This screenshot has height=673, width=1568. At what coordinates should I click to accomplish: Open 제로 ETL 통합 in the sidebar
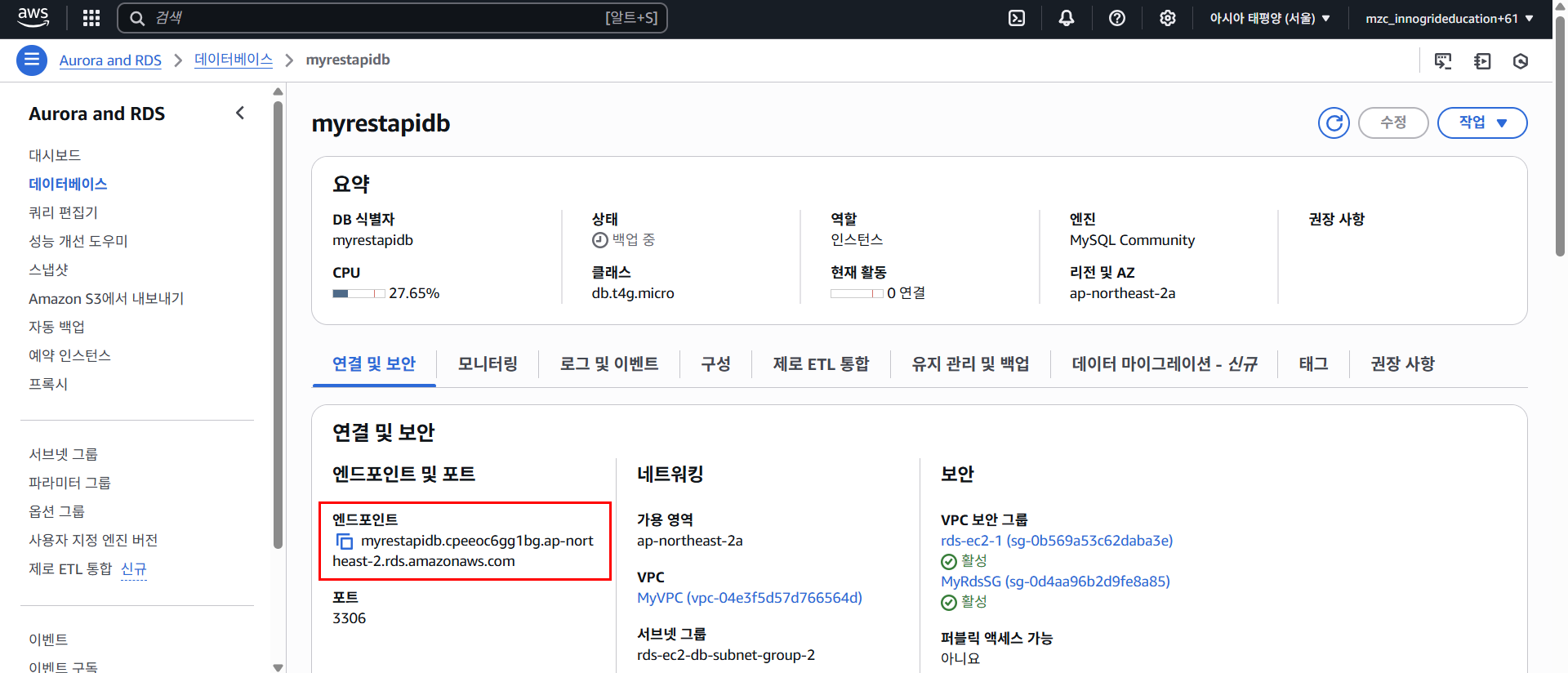(x=70, y=568)
